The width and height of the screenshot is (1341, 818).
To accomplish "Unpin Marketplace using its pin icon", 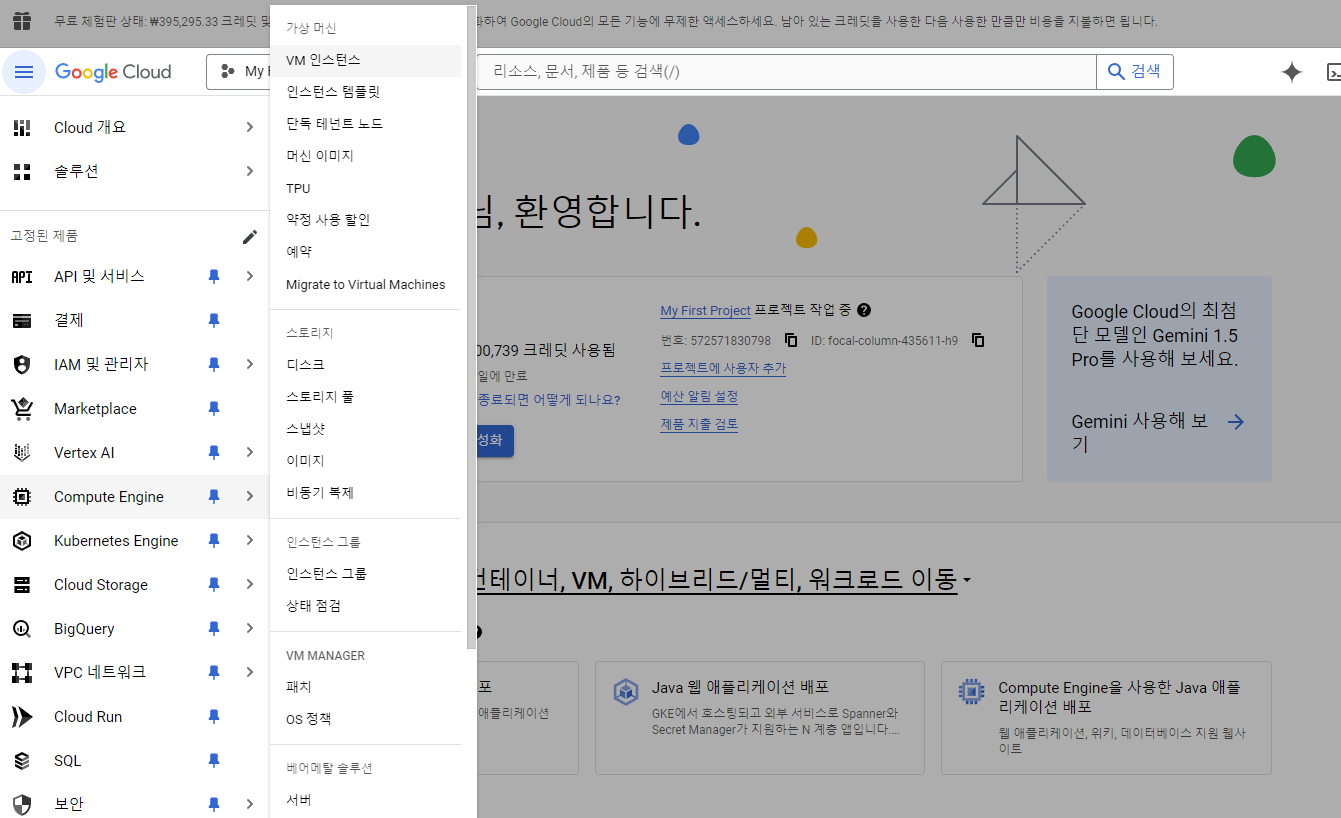I will pyautogui.click(x=213, y=409).
